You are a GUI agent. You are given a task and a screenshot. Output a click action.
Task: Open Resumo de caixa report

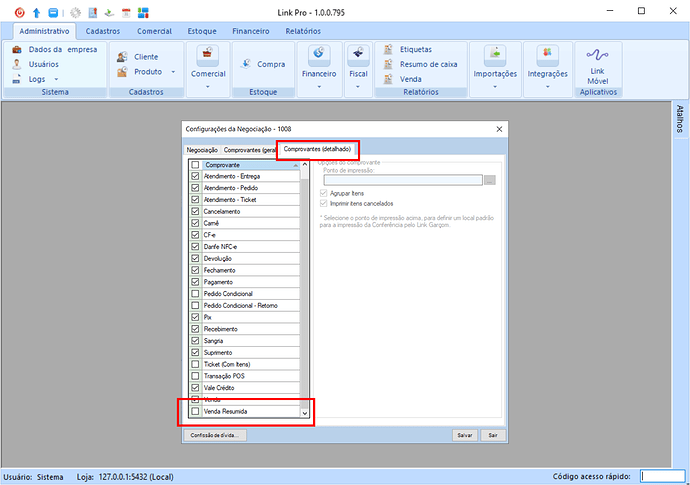tap(427, 64)
